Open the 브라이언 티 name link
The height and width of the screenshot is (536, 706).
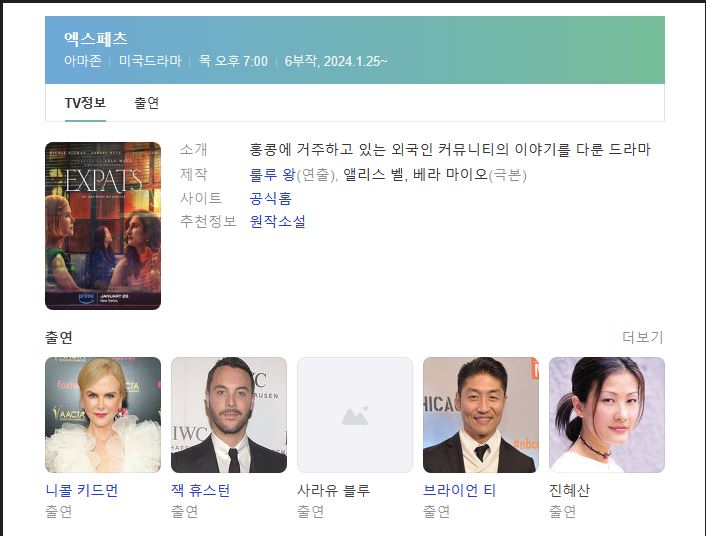coord(460,490)
